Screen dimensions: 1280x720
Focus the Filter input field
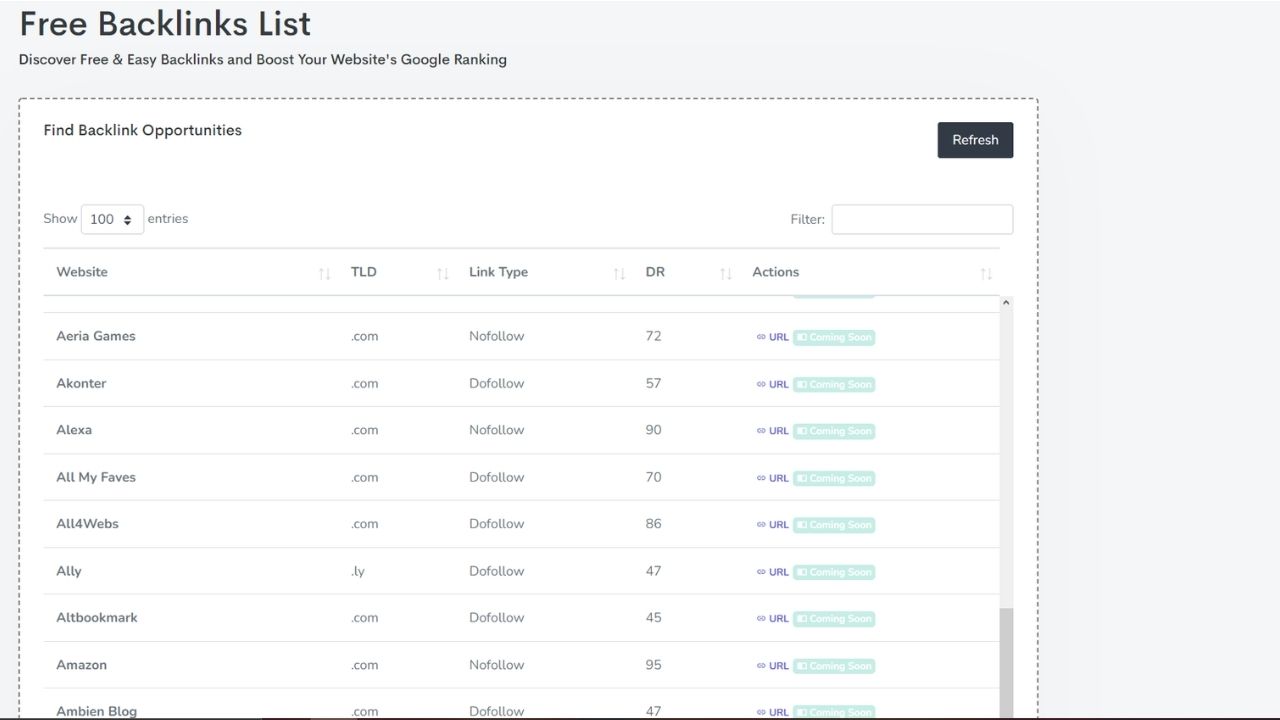click(922, 220)
